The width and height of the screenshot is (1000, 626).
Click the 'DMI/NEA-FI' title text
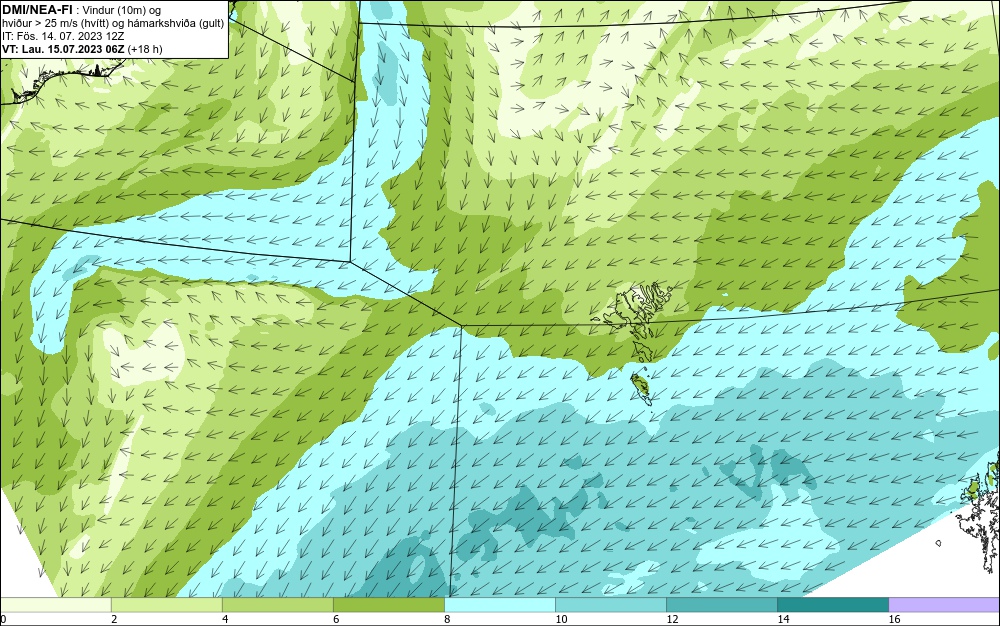(37, 9)
